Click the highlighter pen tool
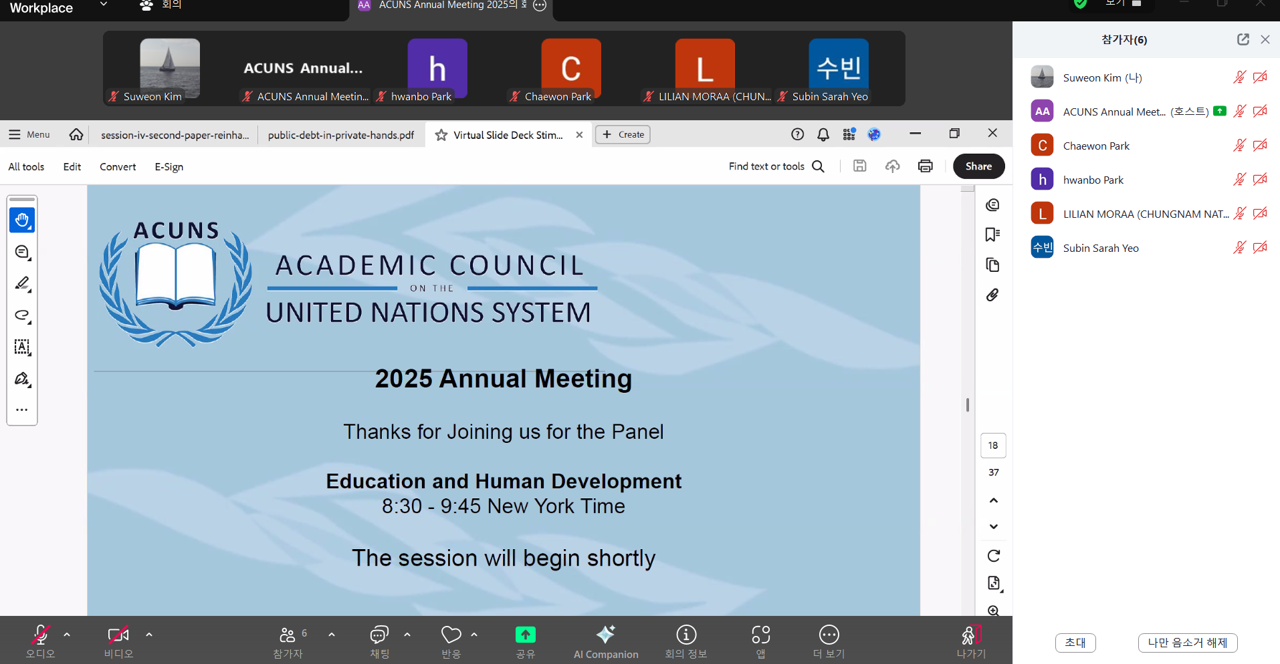Viewport: 1280px width, 664px height. [x=22, y=284]
